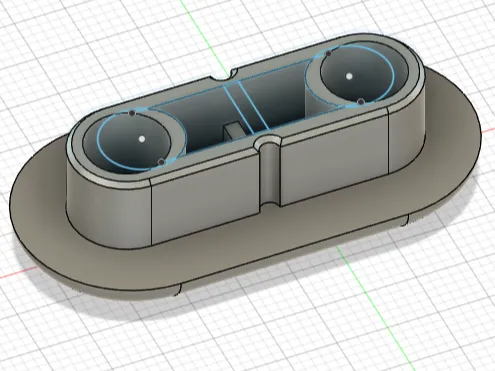Pick the lower dark point on right circle
Screen dimensions: 495x371
click(360, 101)
